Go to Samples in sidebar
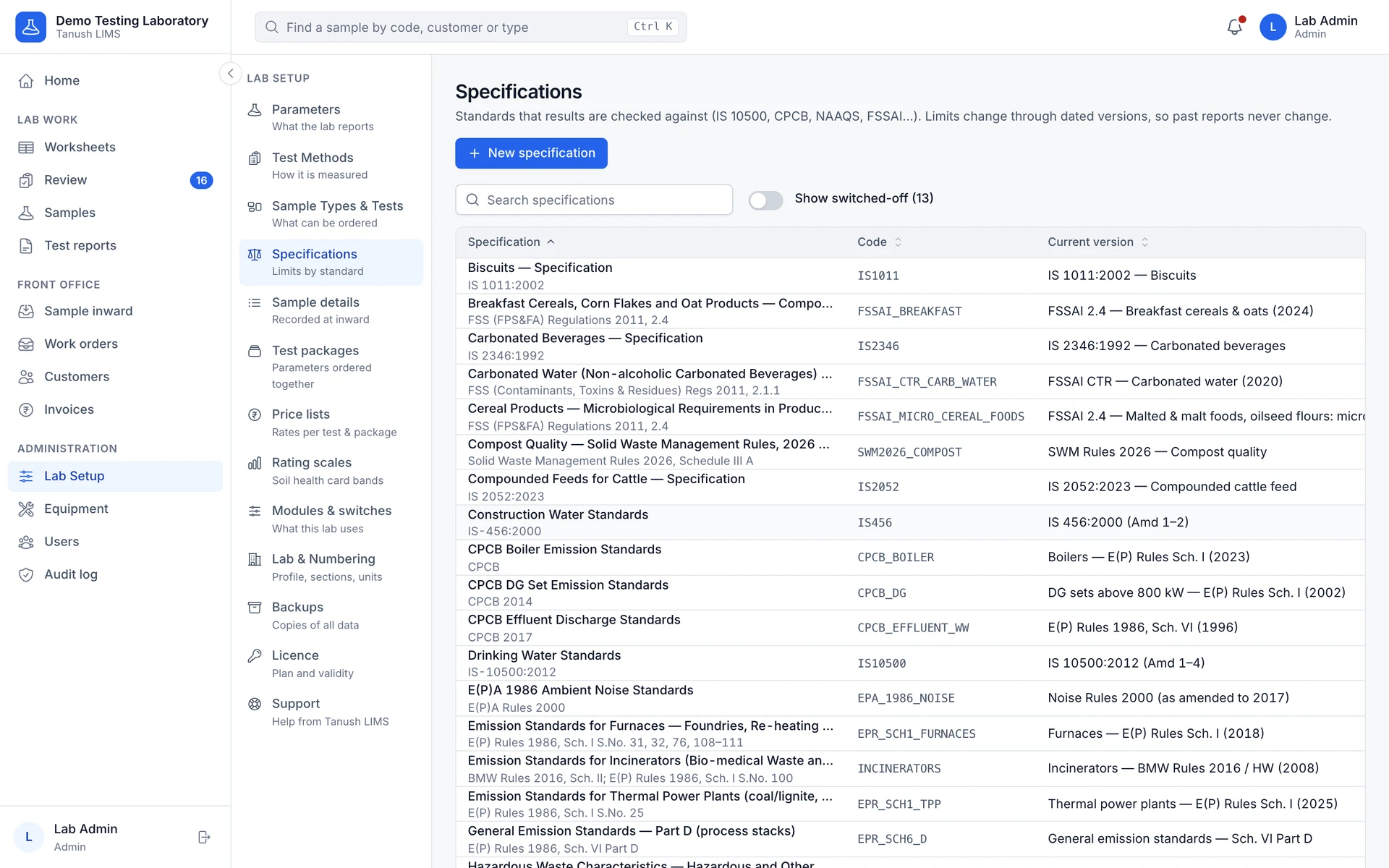Viewport: 1389px width, 868px height. [115, 213]
